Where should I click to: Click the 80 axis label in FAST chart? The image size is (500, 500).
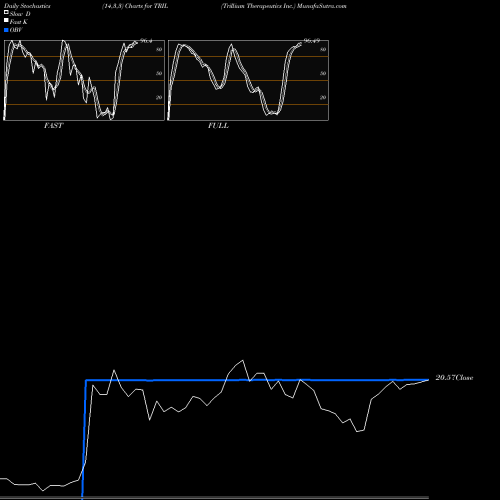tap(159, 49)
